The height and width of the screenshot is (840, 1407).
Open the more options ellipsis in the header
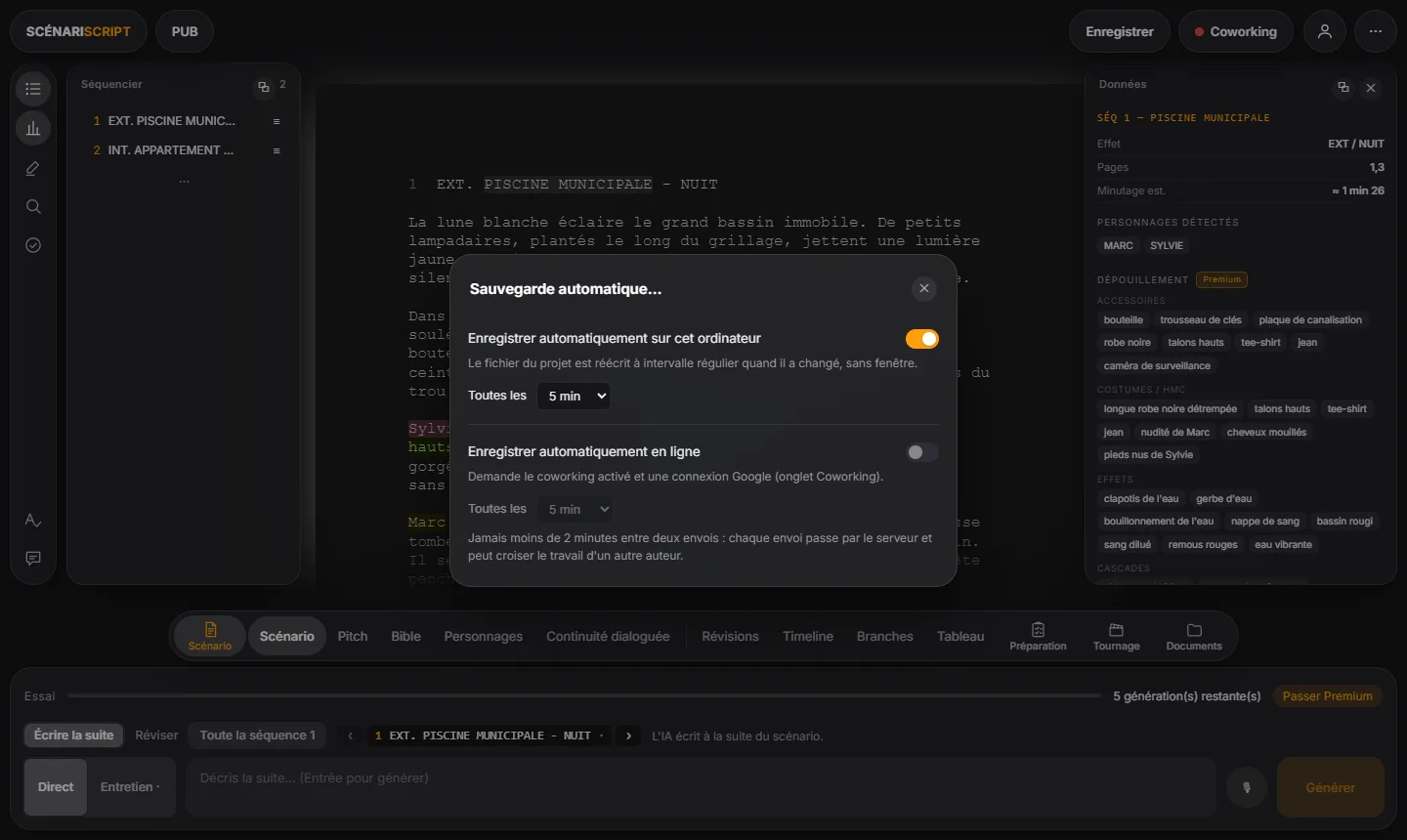tap(1376, 31)
